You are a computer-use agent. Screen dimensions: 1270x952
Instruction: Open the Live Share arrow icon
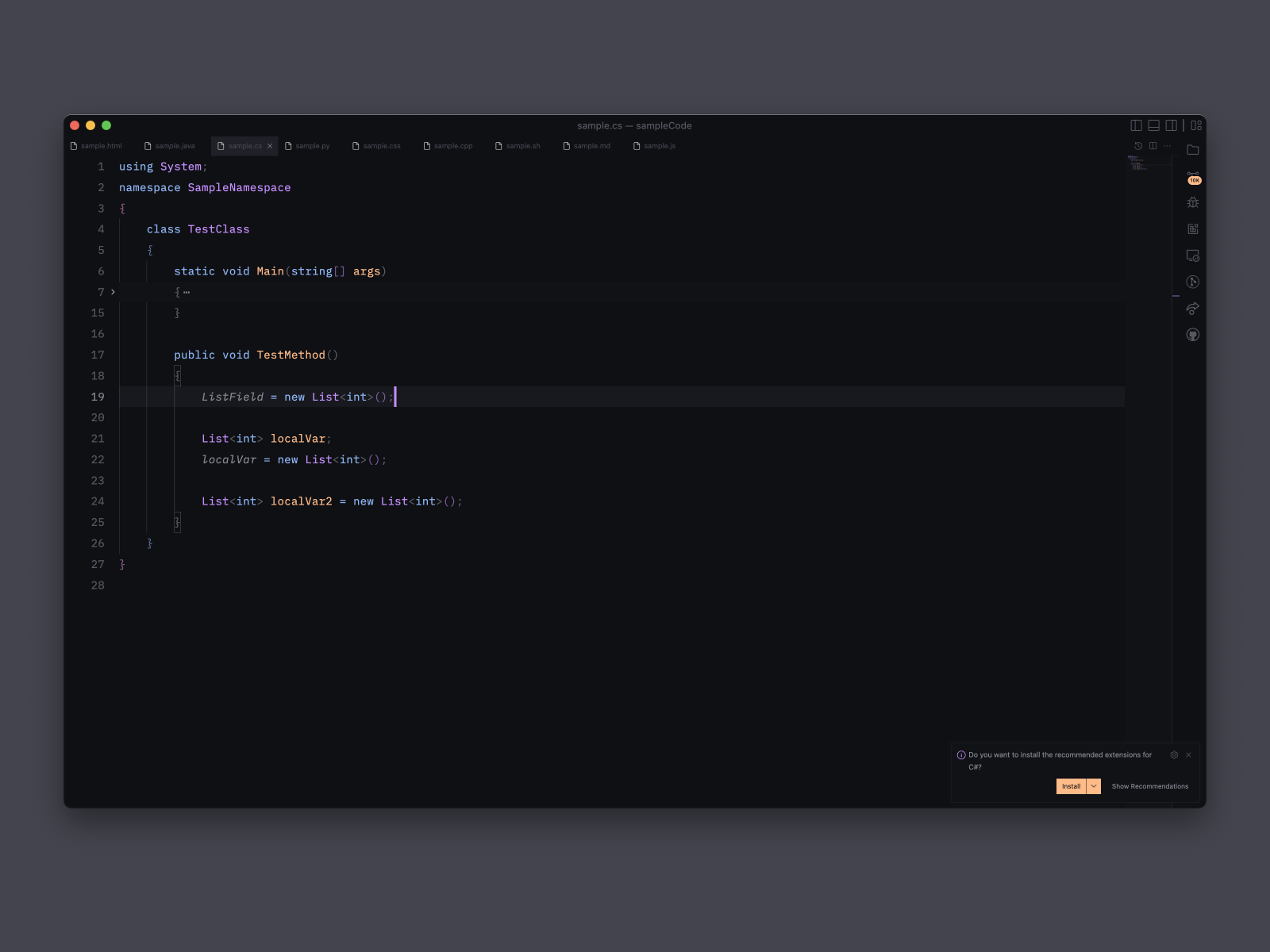point(1193,309)
